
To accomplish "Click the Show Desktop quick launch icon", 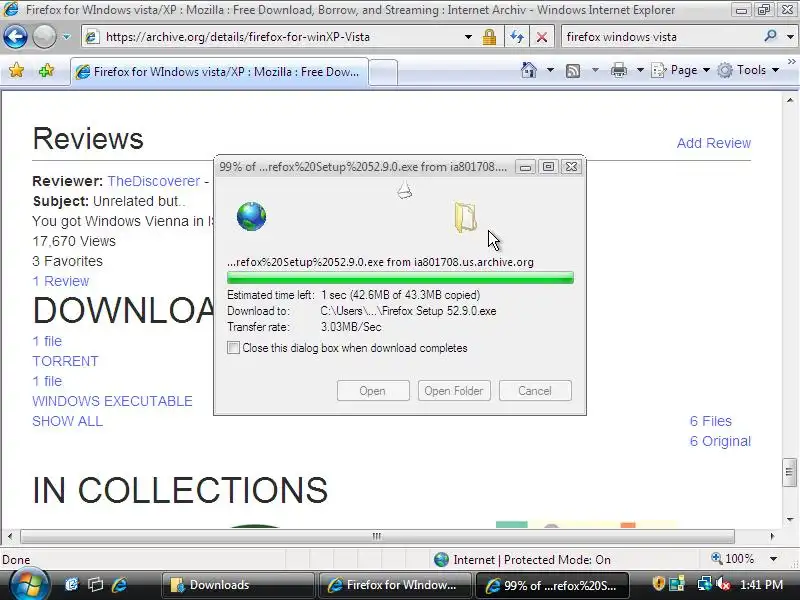I will [x=71, y=584].
